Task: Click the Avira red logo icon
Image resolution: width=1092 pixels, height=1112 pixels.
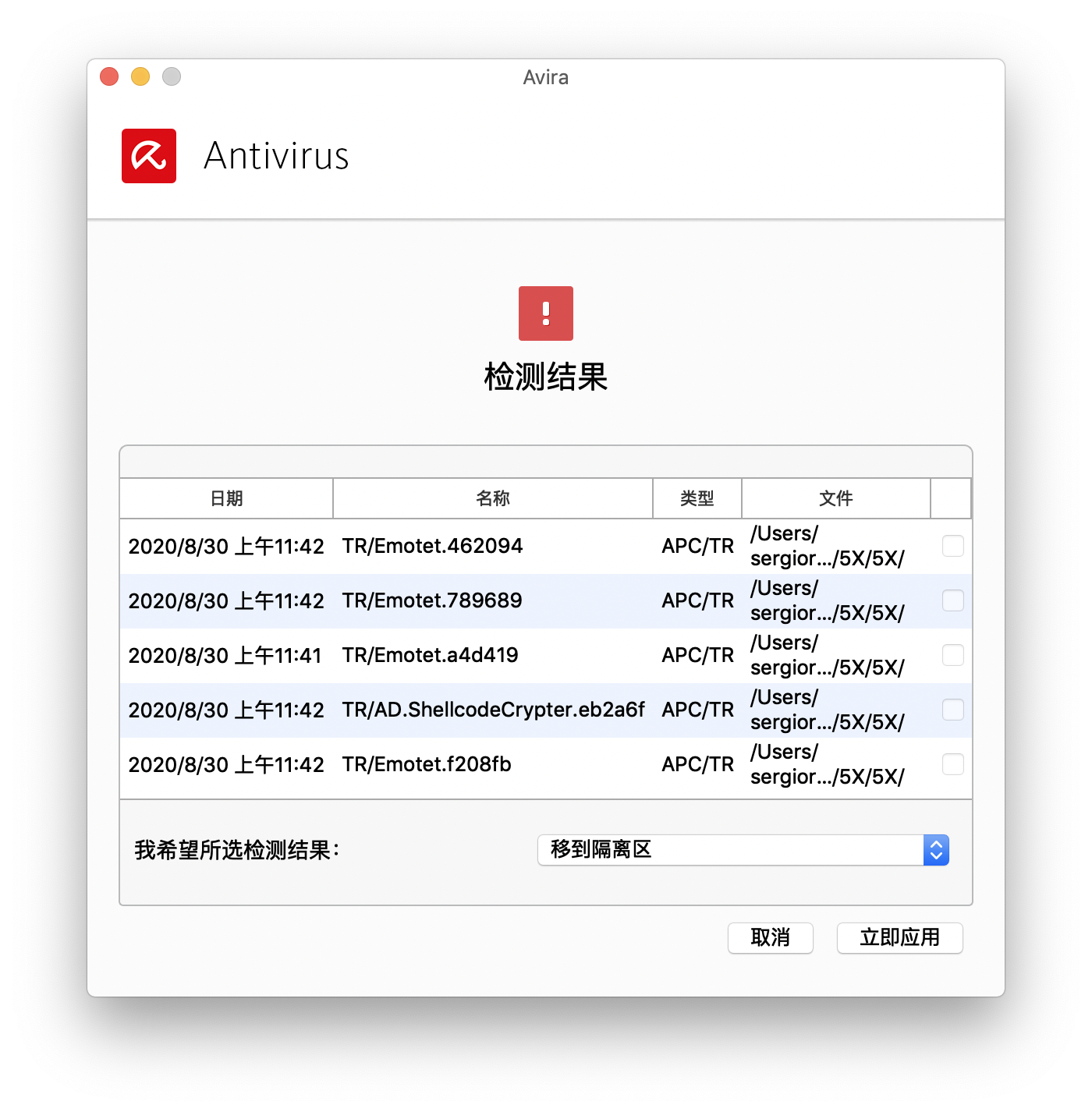Action: pyautogui.click(x=149, y=156)
